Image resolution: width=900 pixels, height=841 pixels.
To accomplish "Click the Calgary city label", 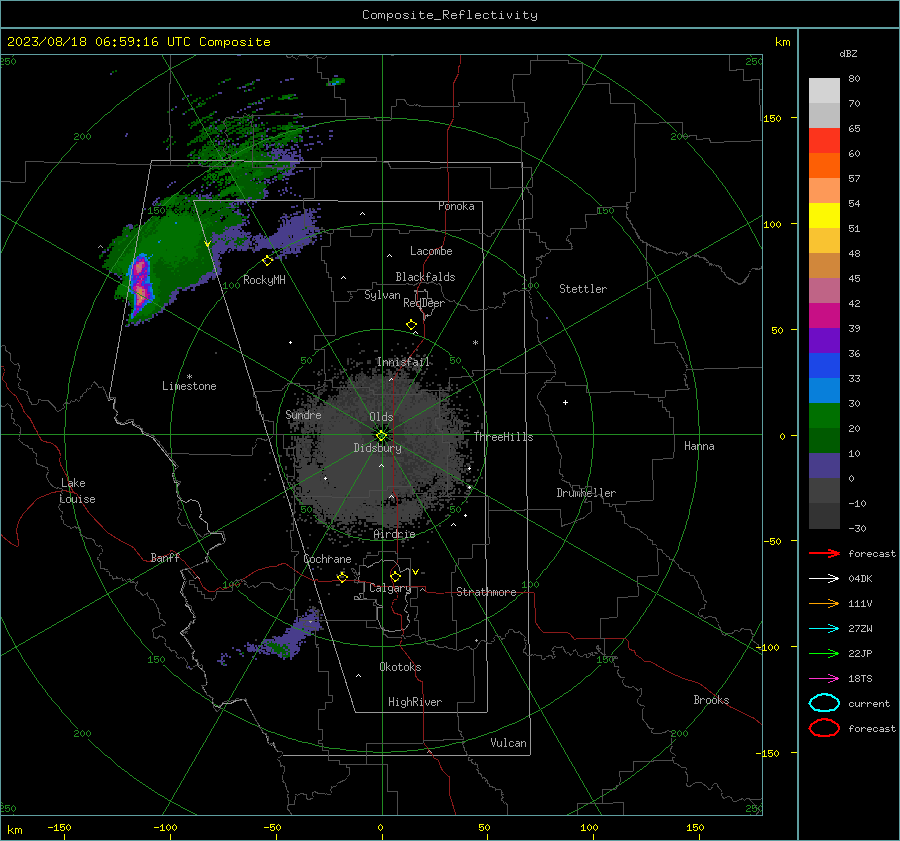I will pos(390,588).
